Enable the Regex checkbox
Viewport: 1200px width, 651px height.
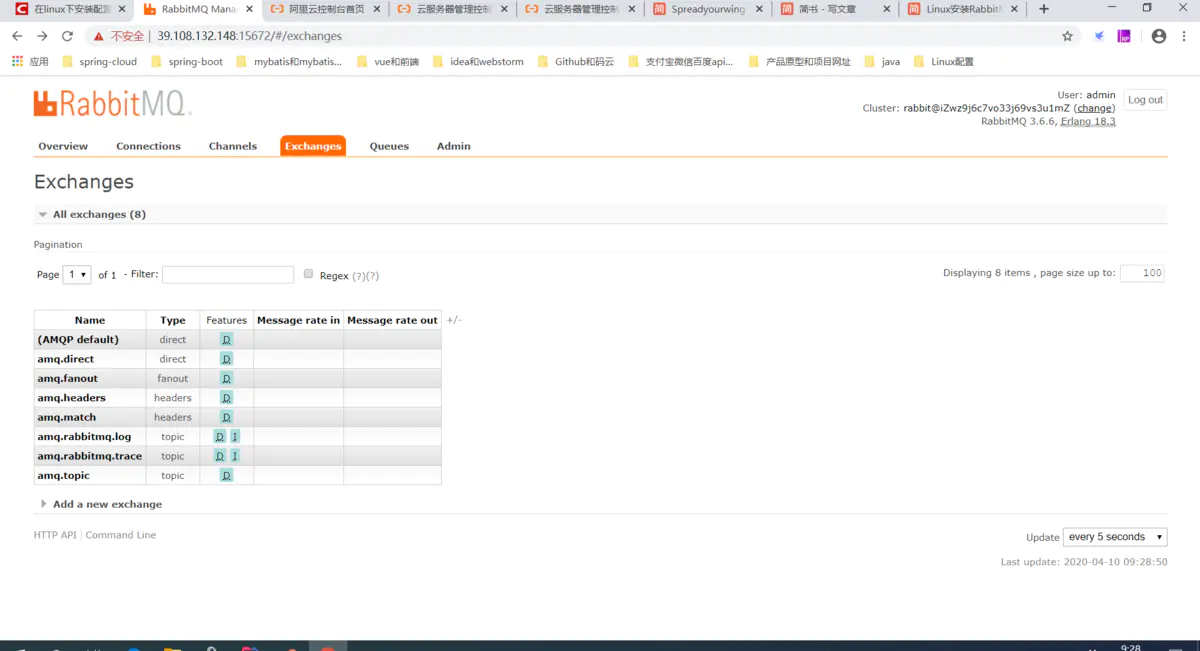[x=309, y=274]
